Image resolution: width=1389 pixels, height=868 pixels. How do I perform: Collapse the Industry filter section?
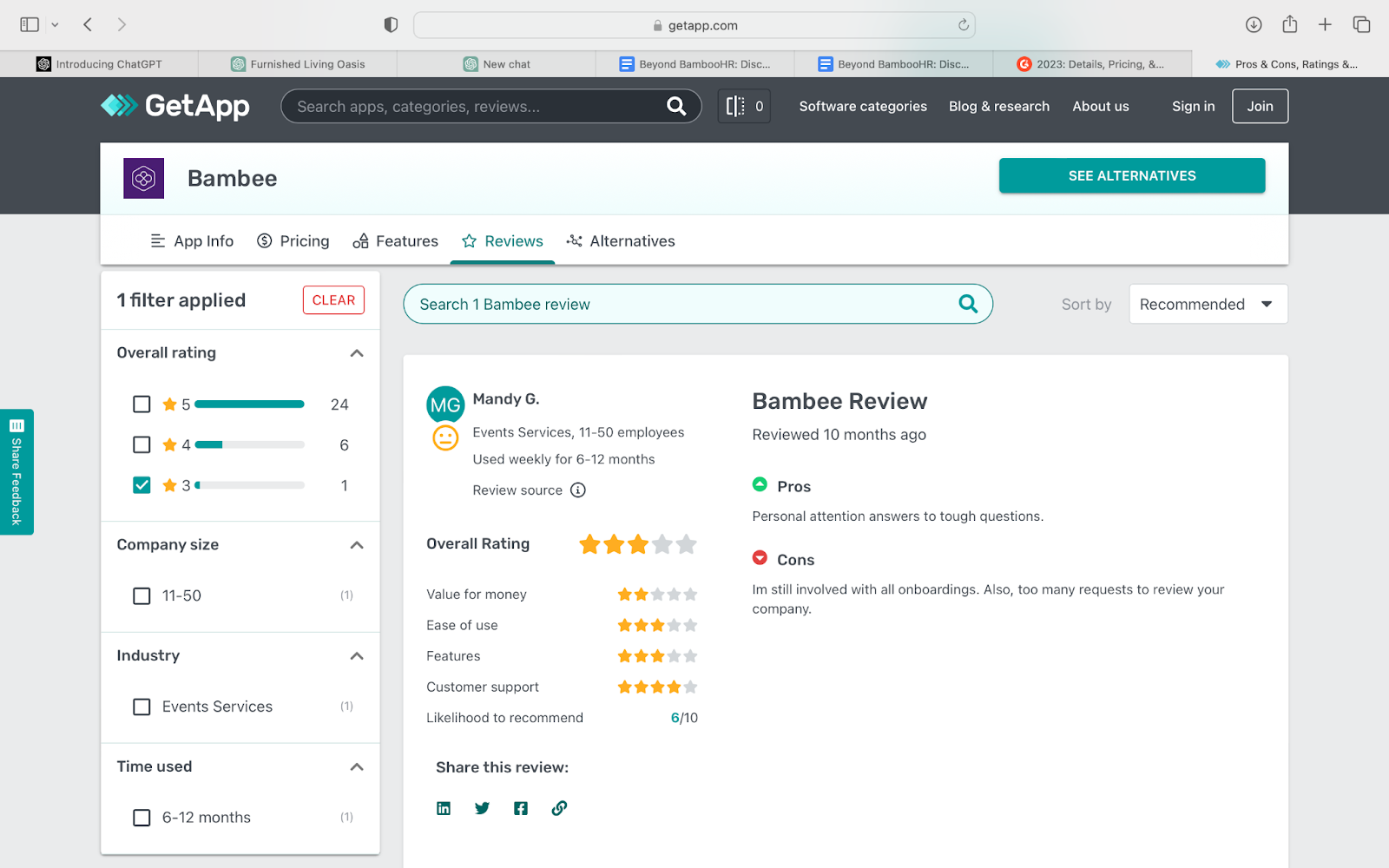(x=357, y=656)
